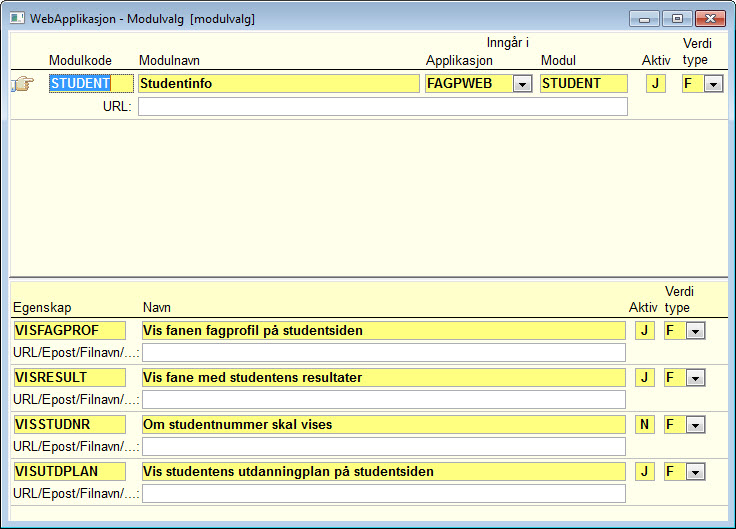Click the pointing hand row indicator icon
The width and height of the screenshot is (736, 529).
(23, 84)
